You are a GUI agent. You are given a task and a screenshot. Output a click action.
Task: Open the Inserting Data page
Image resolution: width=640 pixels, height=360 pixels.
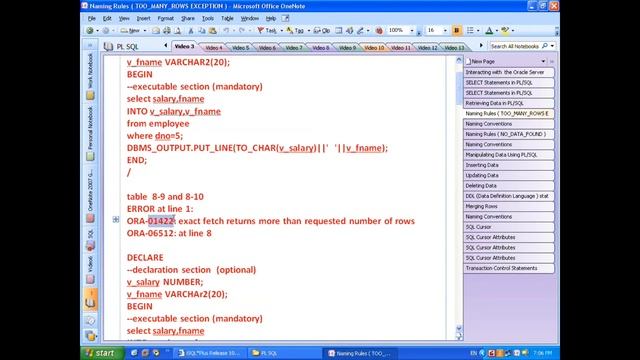[509, 165]
